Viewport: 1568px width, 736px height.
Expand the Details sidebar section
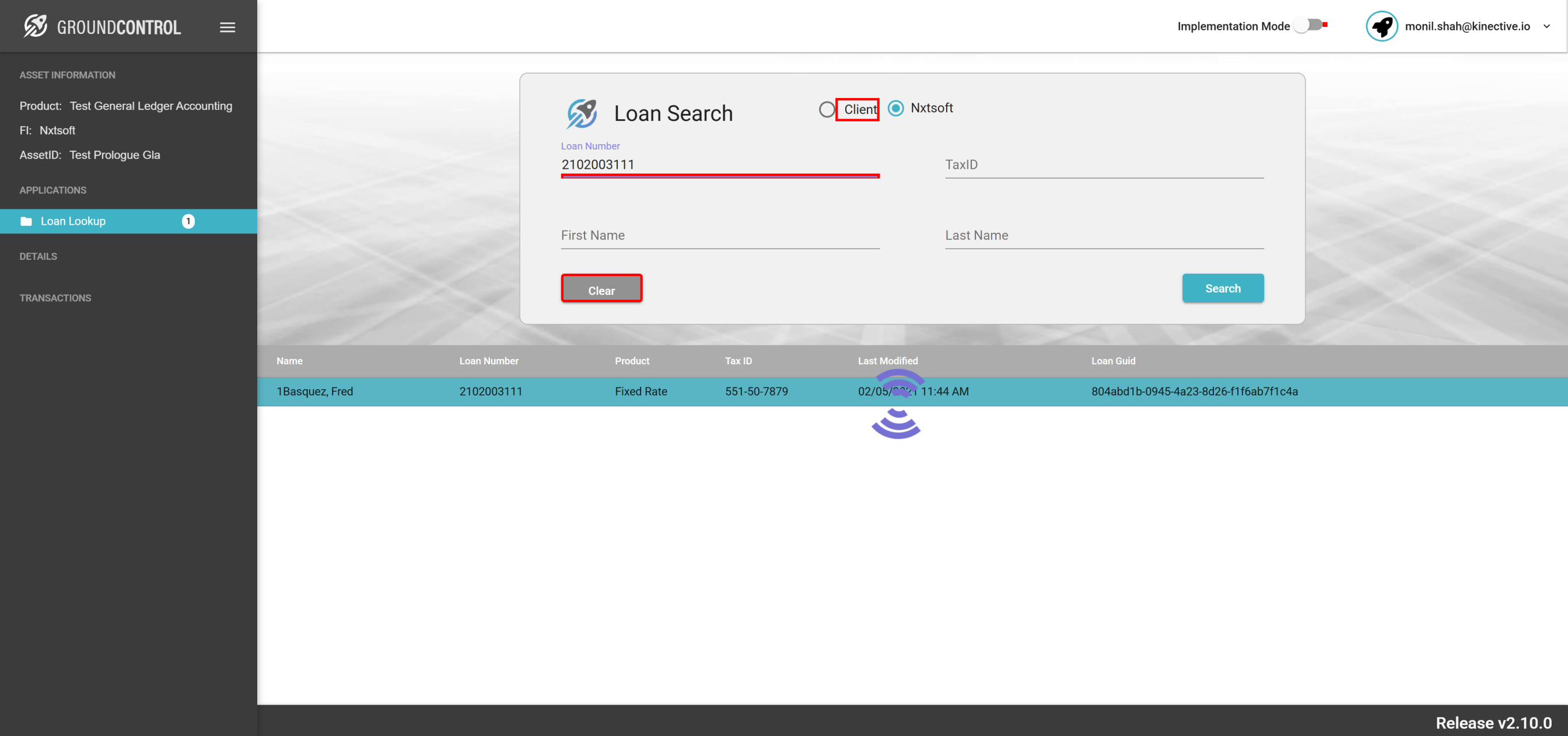click(x=38, y=256)
